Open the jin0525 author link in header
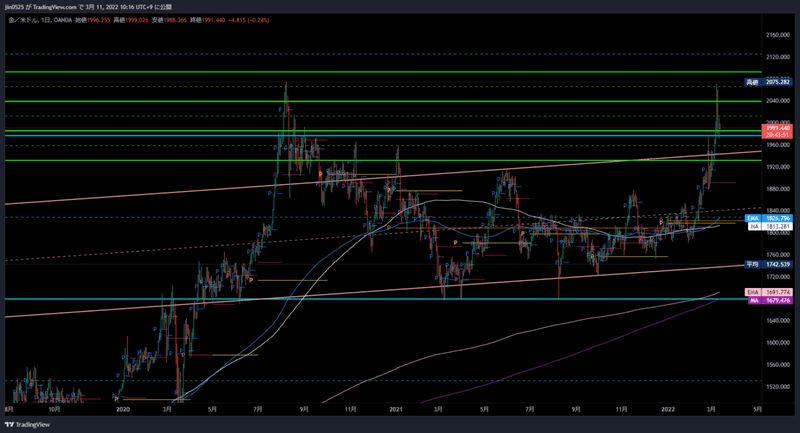Image resolution: width=800 pixels, height=433 pixels. [15, 7]
